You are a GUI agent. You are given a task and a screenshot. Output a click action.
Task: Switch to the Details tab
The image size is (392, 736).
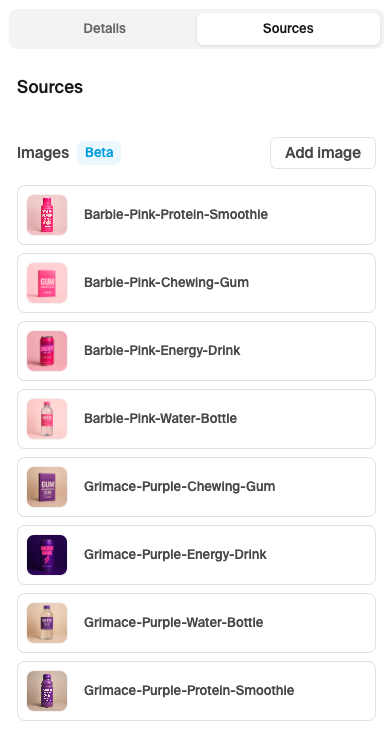pos(105,29)
